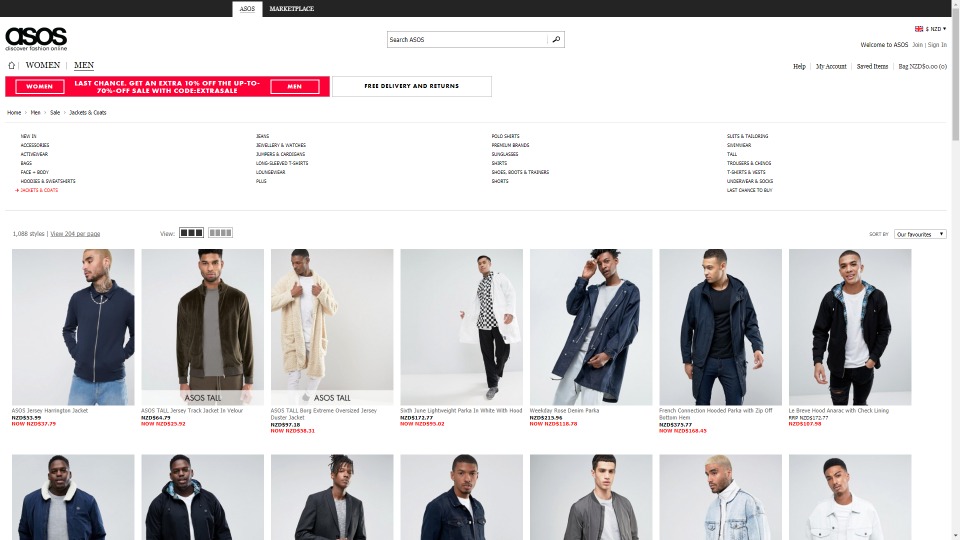Click the Weekday Rose Denim Parka title
Image resolution: width=960 pixels, height=540 pixels.
click(564, 411)
